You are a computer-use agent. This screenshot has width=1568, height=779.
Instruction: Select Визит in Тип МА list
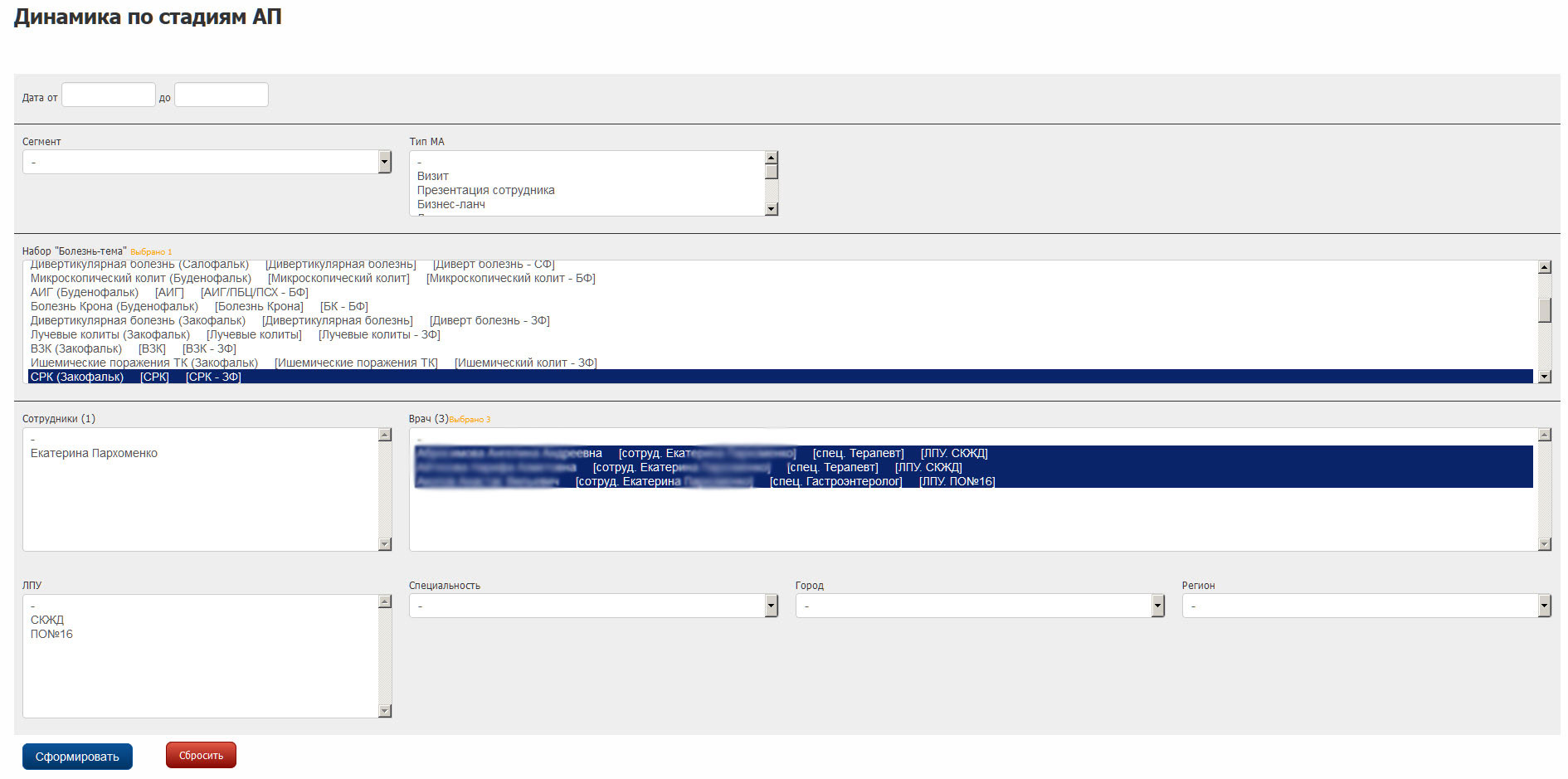433,176
